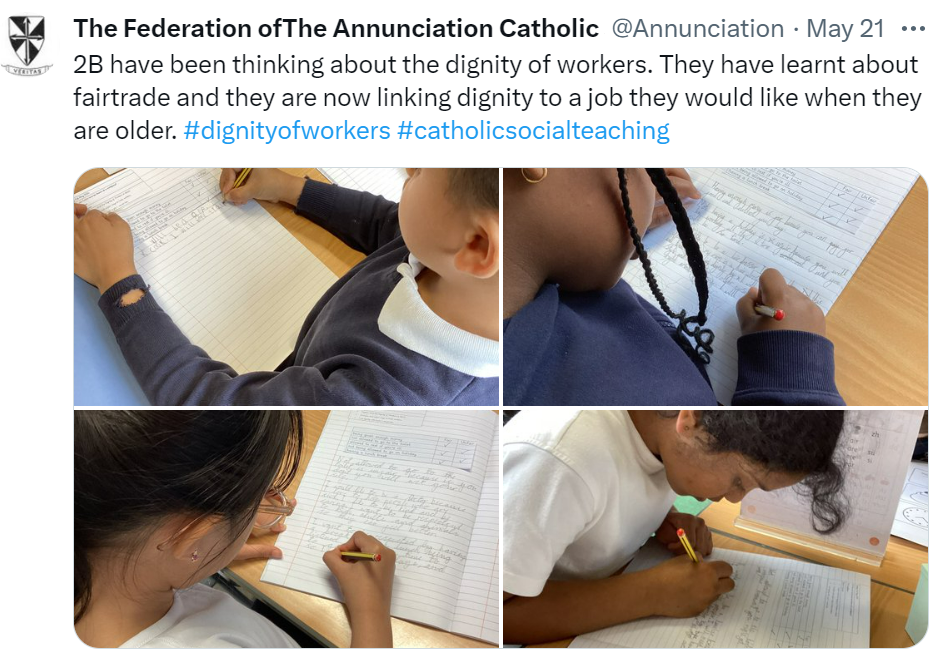
Task: Click the gold earring in top-right photo
Action: pyautogui.click(x=533, y=175)
